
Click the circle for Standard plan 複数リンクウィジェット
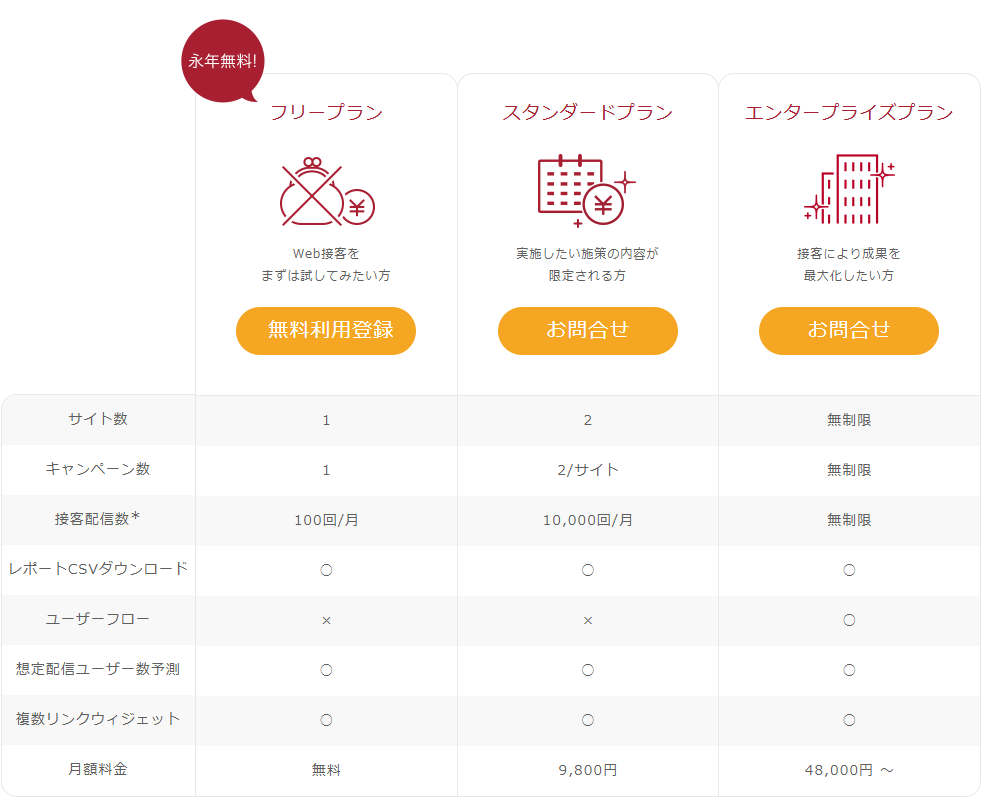tap(588, 720)
